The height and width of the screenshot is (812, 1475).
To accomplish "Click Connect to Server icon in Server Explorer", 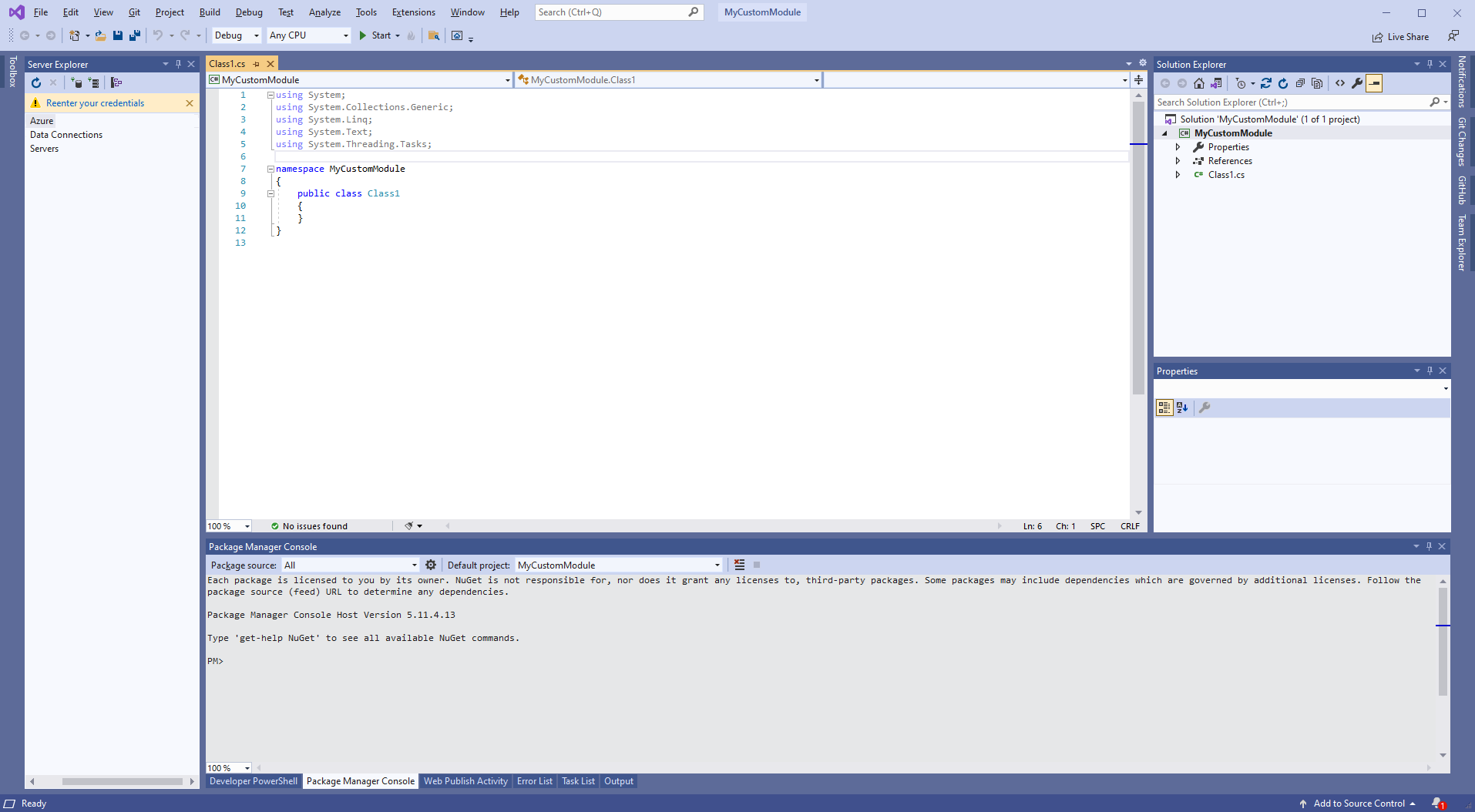I will 94,82.
